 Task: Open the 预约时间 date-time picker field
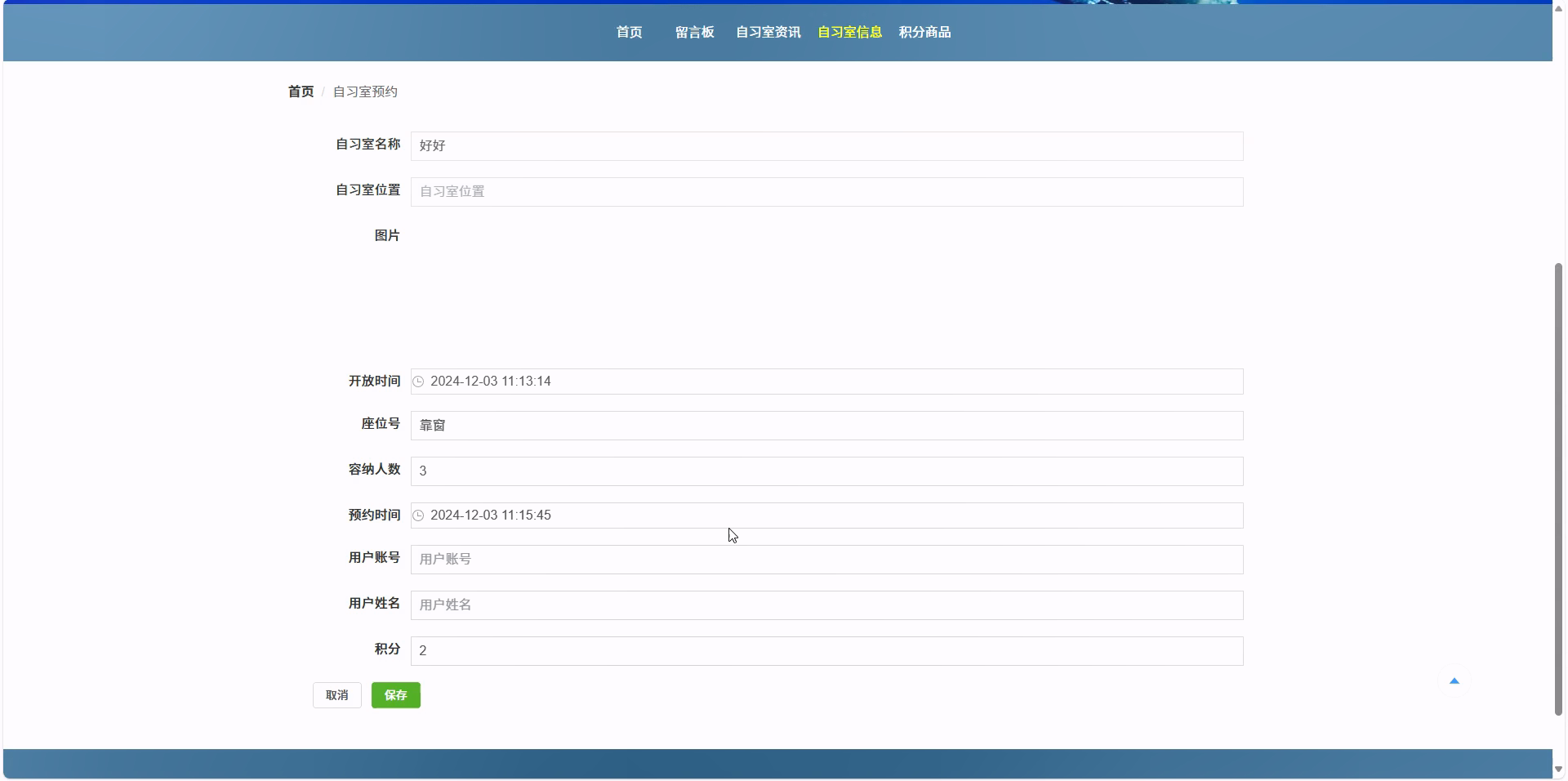tap(826, 515)
